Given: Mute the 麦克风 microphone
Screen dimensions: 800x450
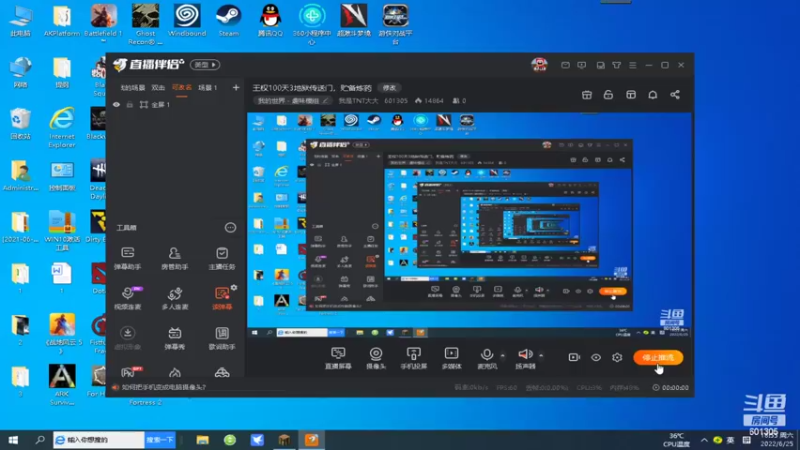Looking at the screenshot, I should (x=487, y=354).
